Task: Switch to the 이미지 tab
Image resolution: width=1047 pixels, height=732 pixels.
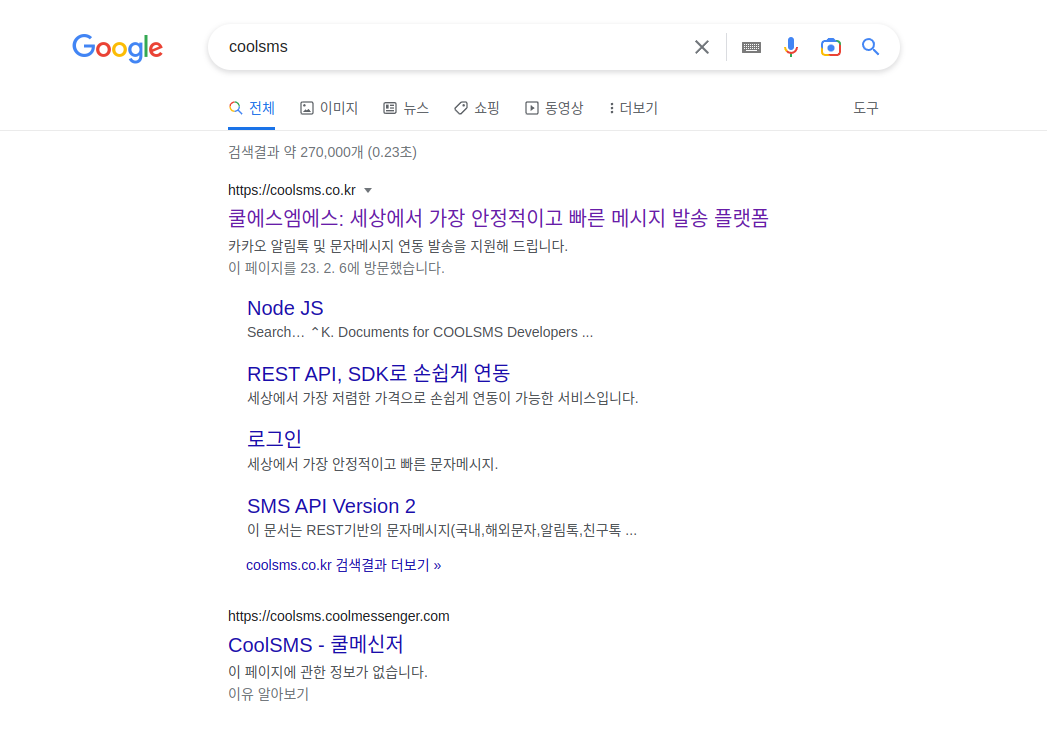Action: 329,108
